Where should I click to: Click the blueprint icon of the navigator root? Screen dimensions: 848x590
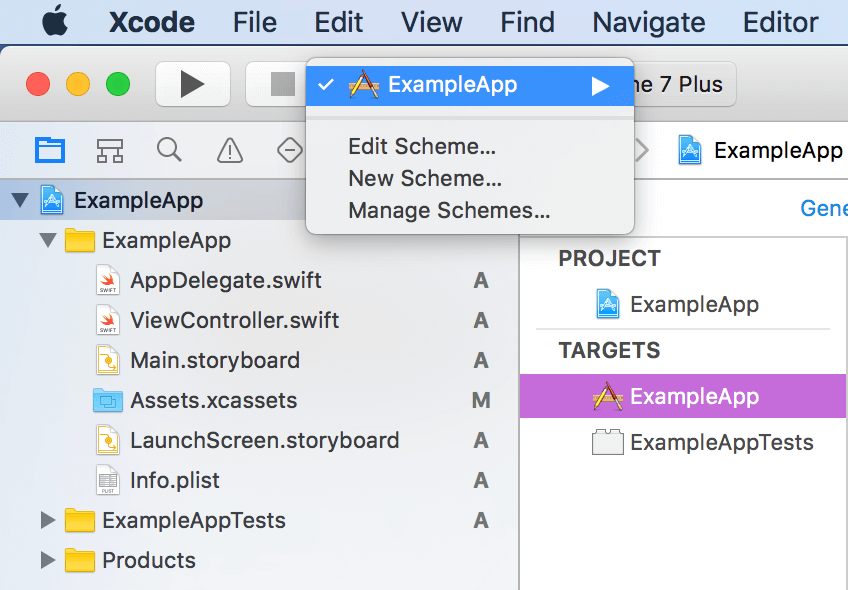click(x=52, y=200)
